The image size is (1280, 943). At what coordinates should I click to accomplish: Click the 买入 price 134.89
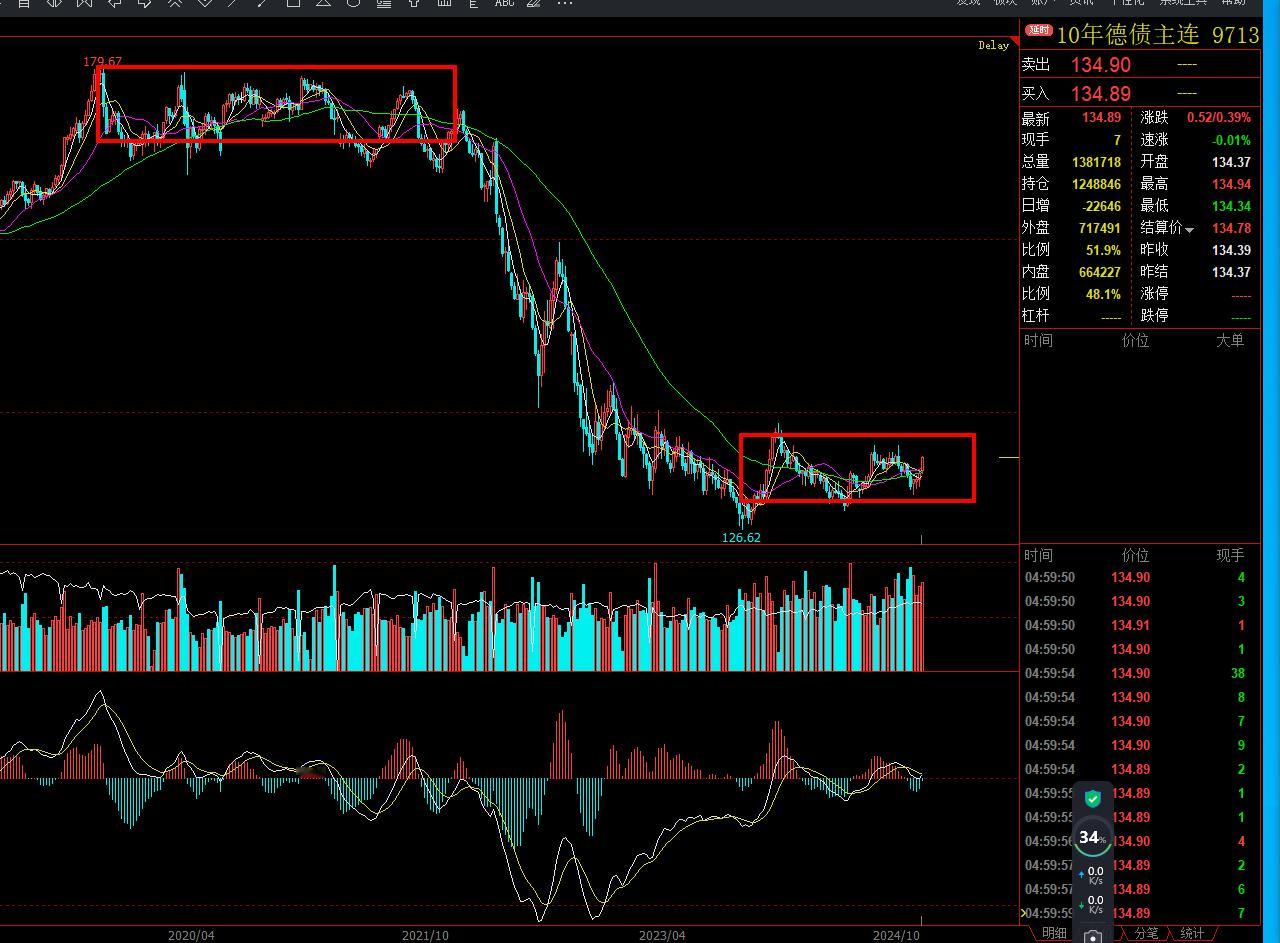click(x=1101, y=93)
